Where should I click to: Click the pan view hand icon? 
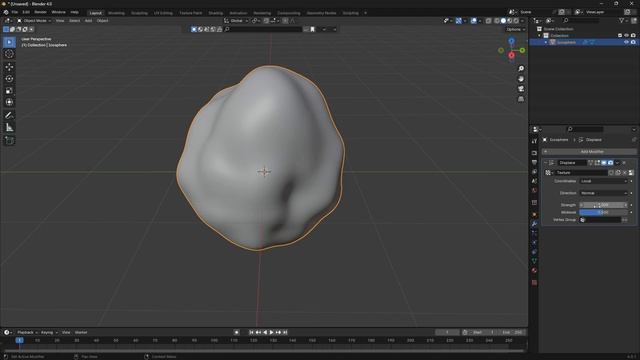point(521,79)
